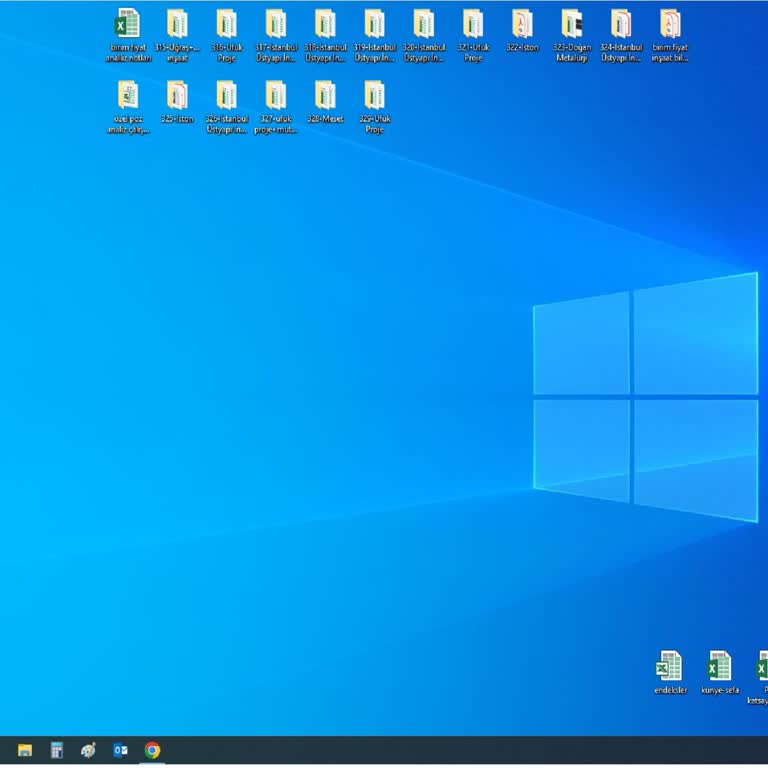Switch to Google Chrome in the taskbar
768x768 pixels.
tap(152, 750)
